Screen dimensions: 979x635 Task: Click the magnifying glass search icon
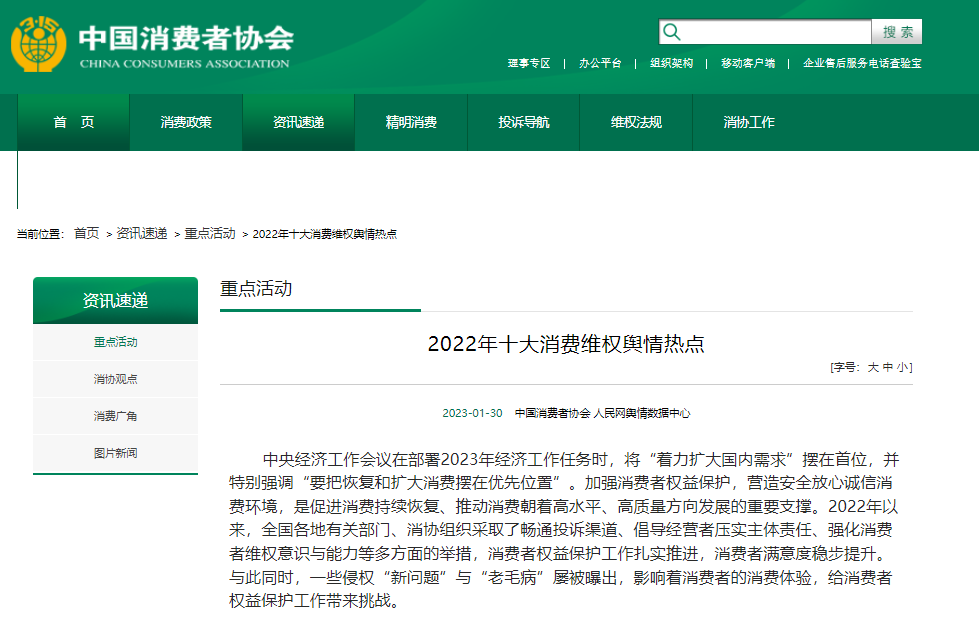(x=672, y=32)
